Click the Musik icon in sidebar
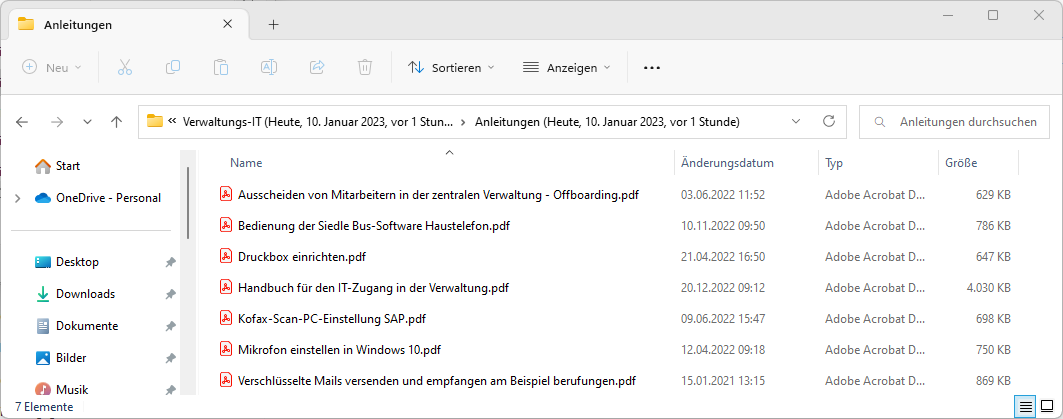The image size is (1063, 419). tap(43, 389)
